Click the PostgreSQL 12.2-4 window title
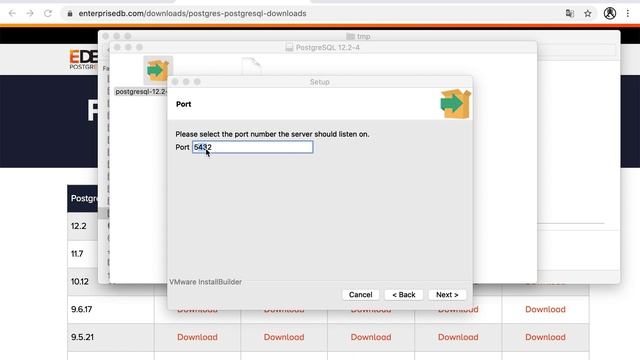Screen dimensions: 640x360 (327, 47)
